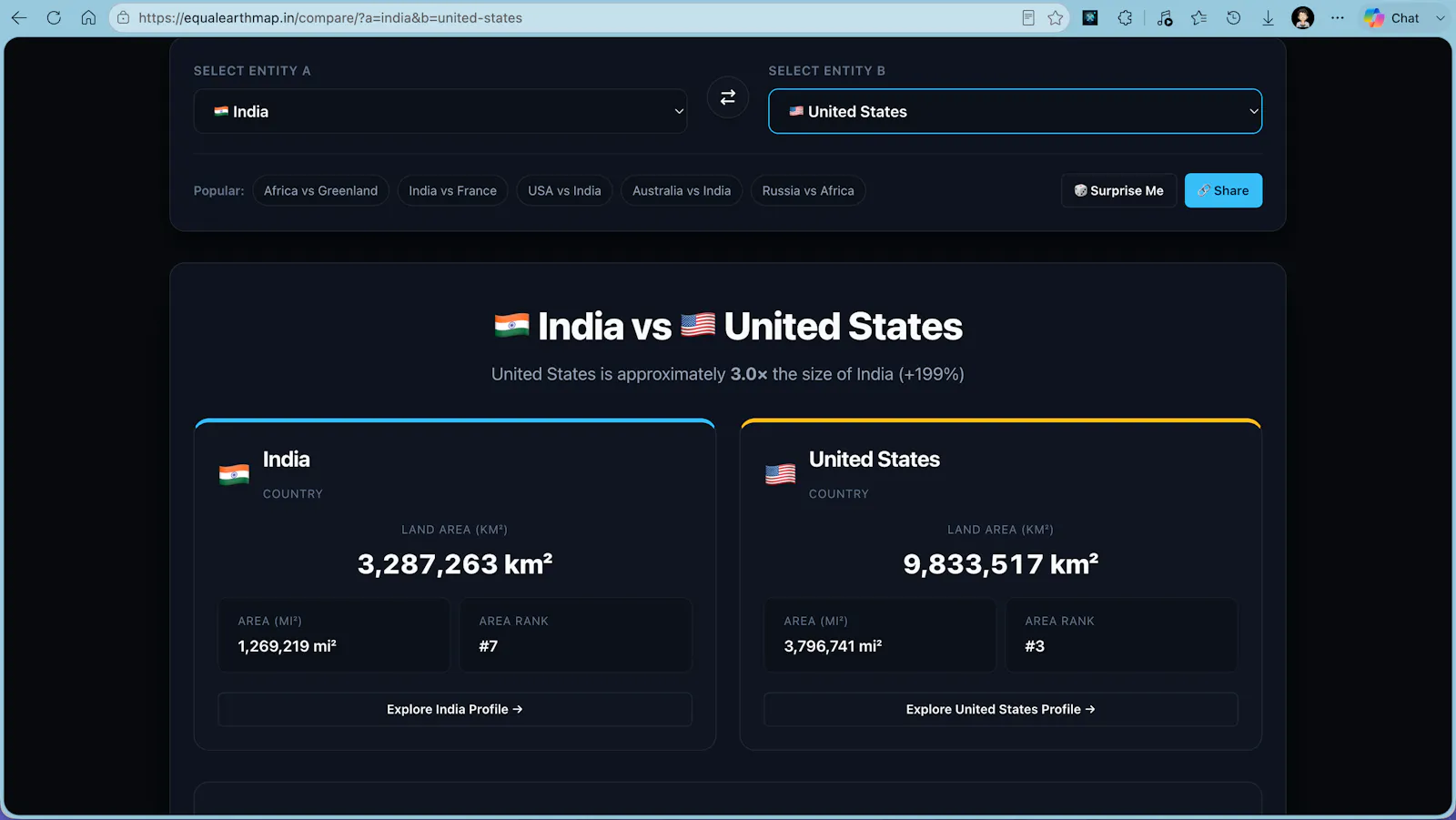This screenshot has width=1456, height=820.
Task: Open the dark square extension icon
Action: pyautogui.click(x=1090, y=18)
